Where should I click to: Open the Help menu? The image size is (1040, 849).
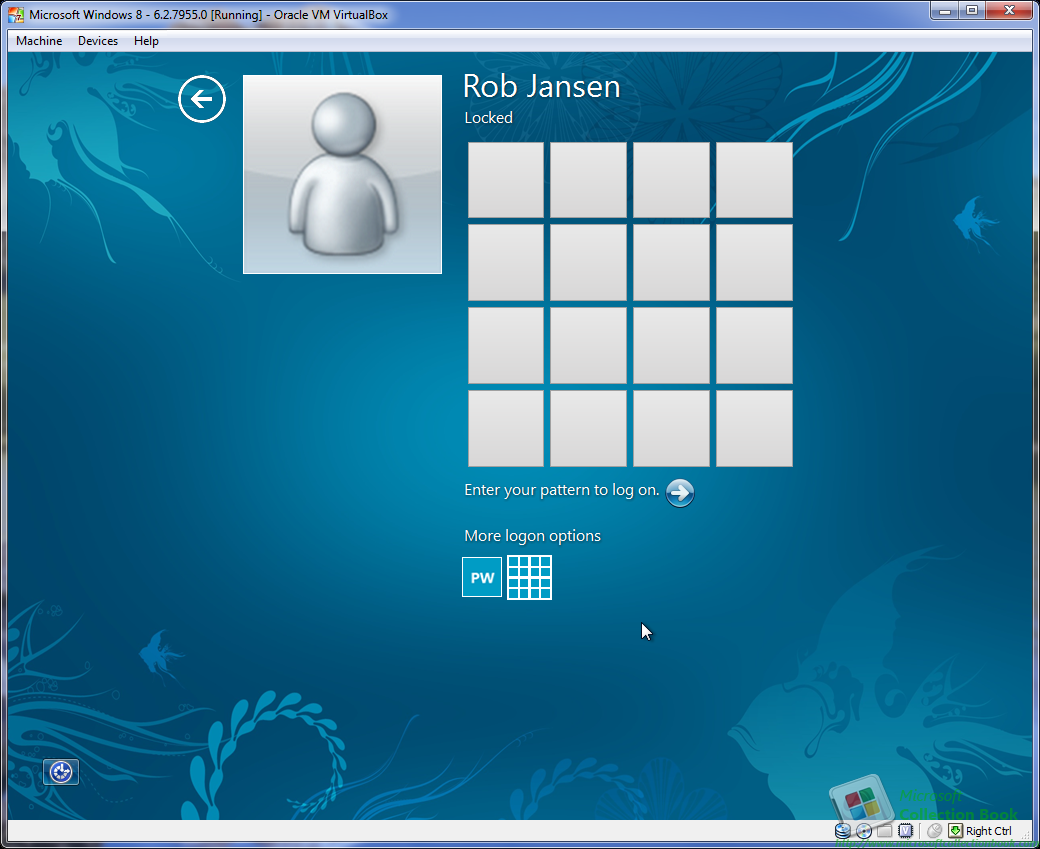pyautogui.click(x=146, y=40)
